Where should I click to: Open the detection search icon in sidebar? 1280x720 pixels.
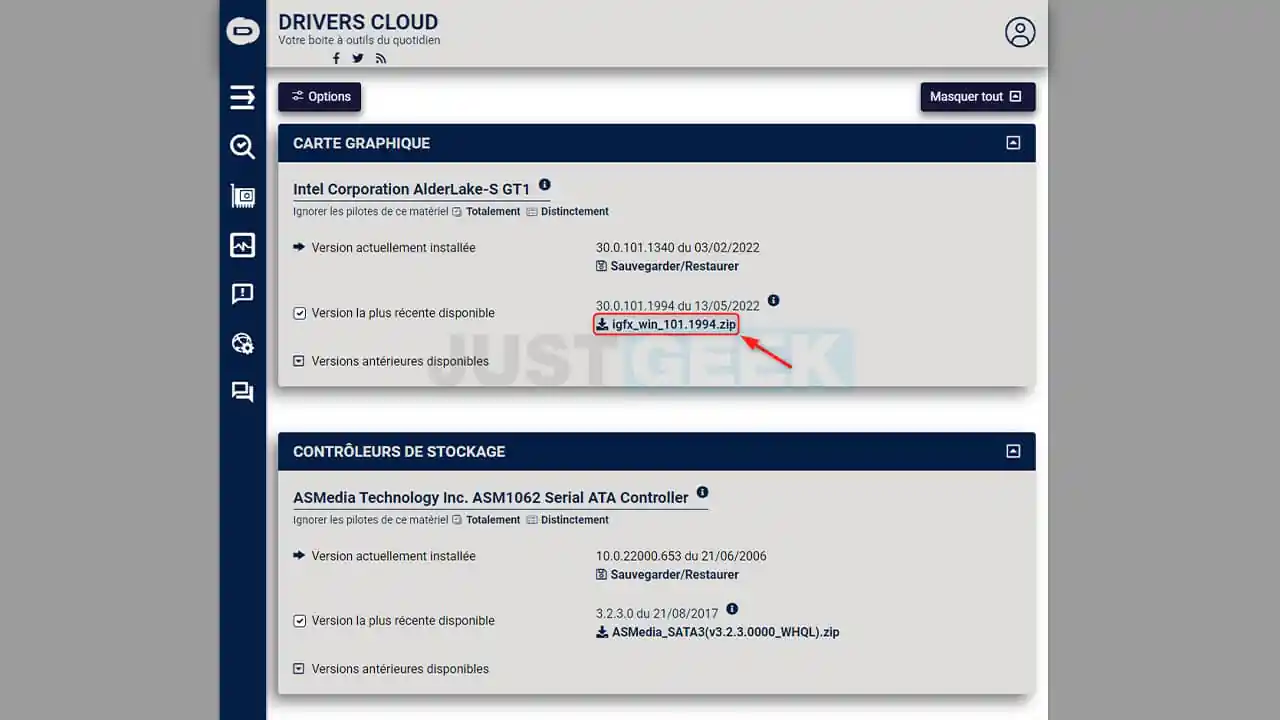242,147
